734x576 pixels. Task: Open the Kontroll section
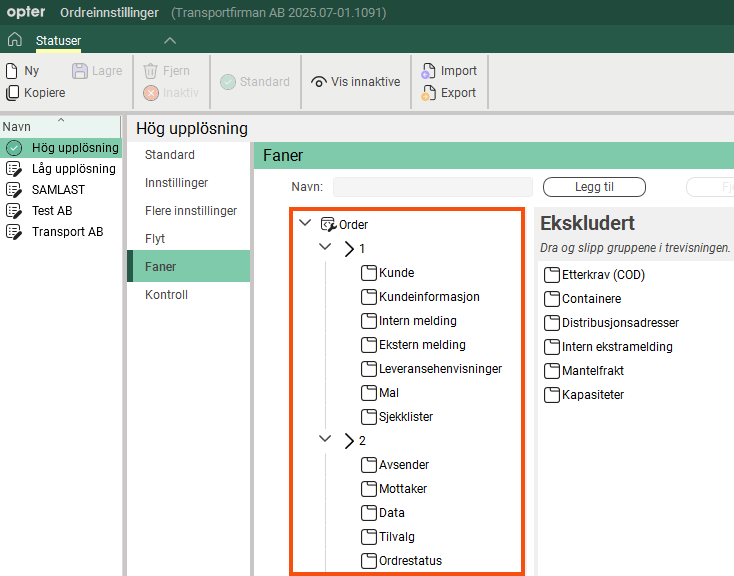[166, 295]
